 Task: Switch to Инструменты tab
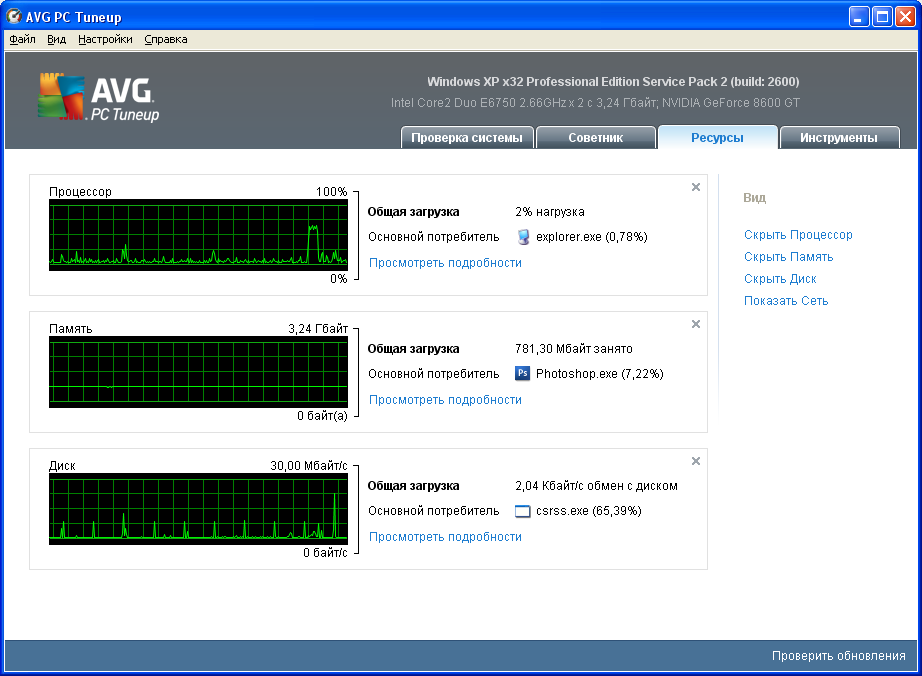pyautogui.click(x=839, y=138)
